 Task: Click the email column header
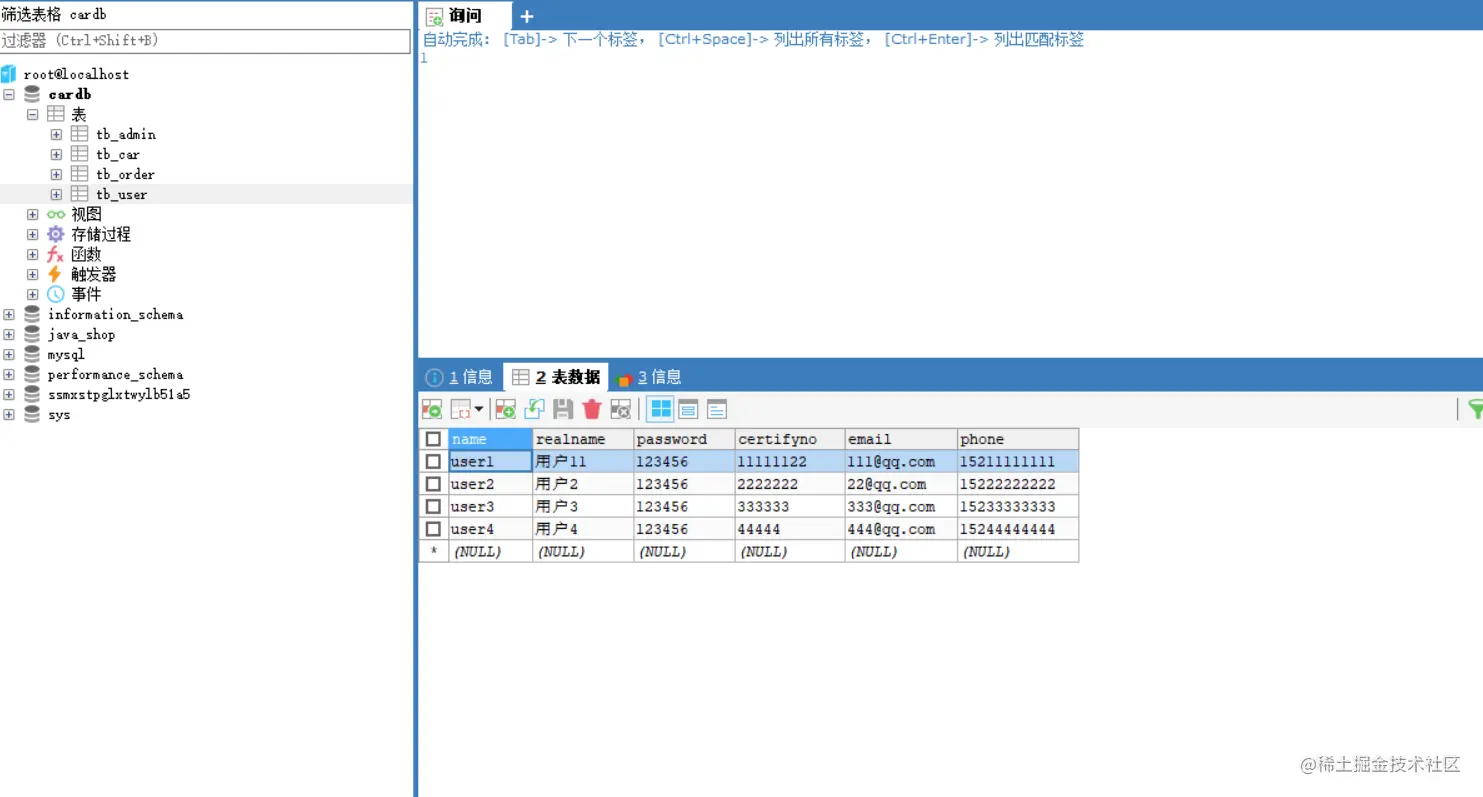[x=901, y=439]
